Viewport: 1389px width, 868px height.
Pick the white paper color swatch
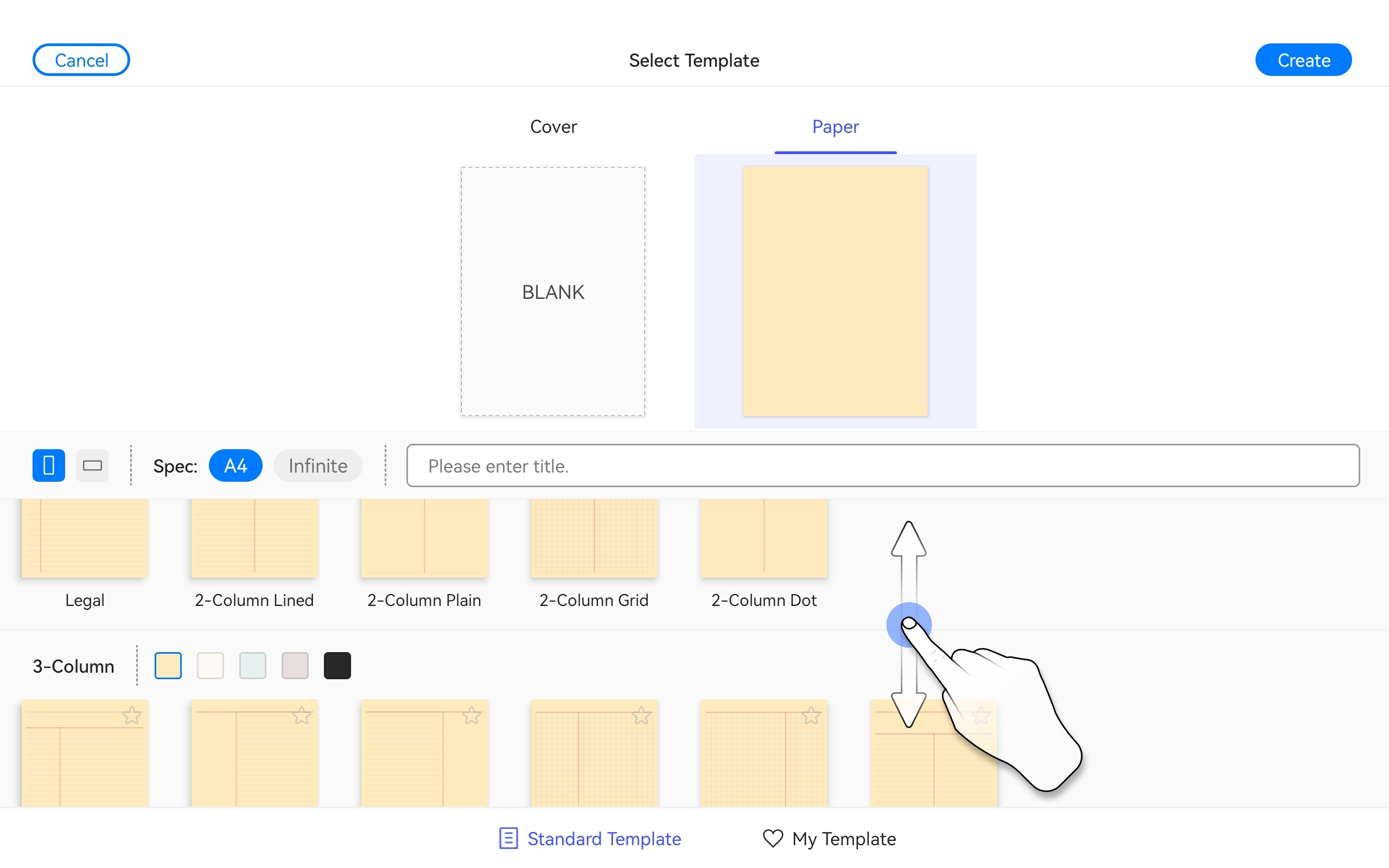click(x=210, y=665)
